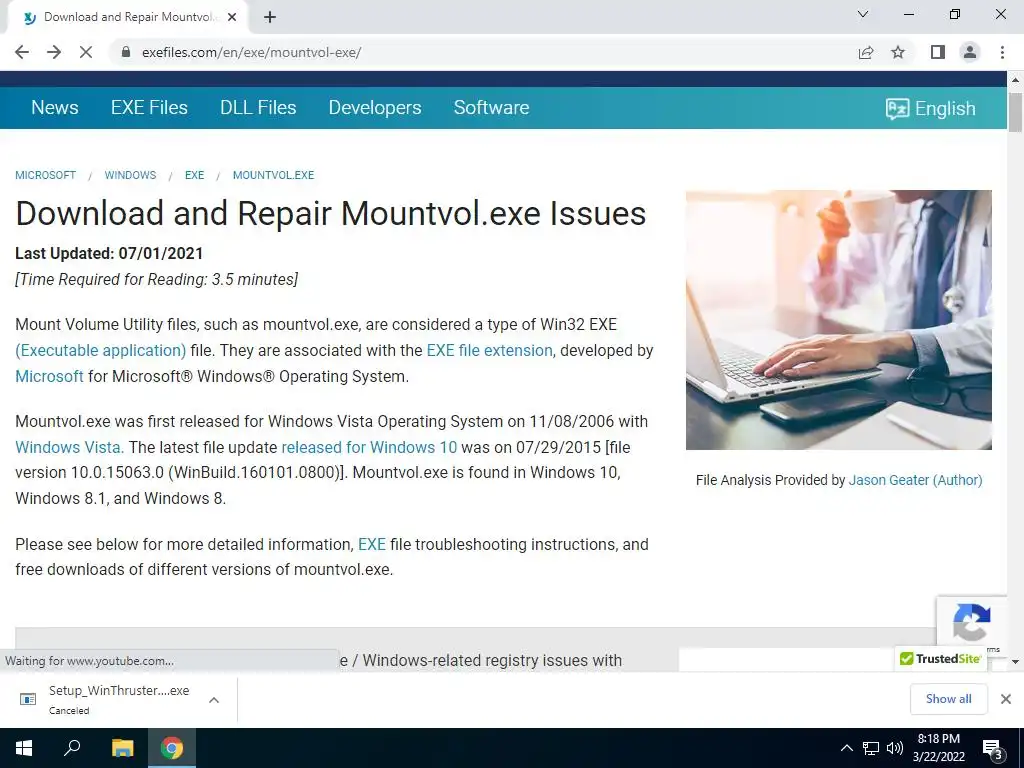The image size is (1024, 768).
Task: Click the doctor with laptop image
Action: pos(839,320)
